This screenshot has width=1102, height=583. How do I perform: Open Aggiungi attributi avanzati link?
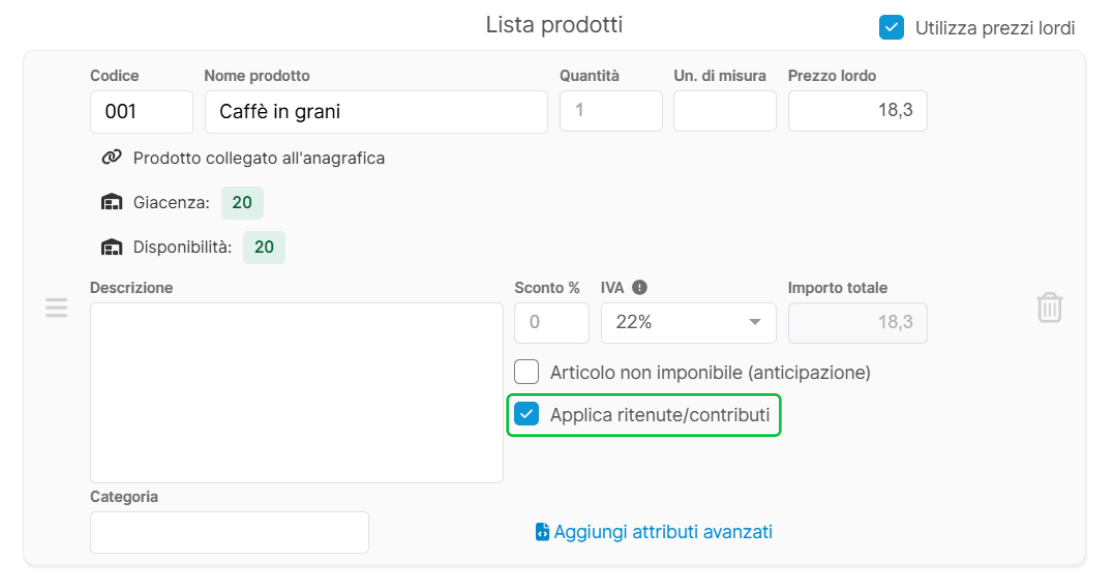[x=663, y=532]
